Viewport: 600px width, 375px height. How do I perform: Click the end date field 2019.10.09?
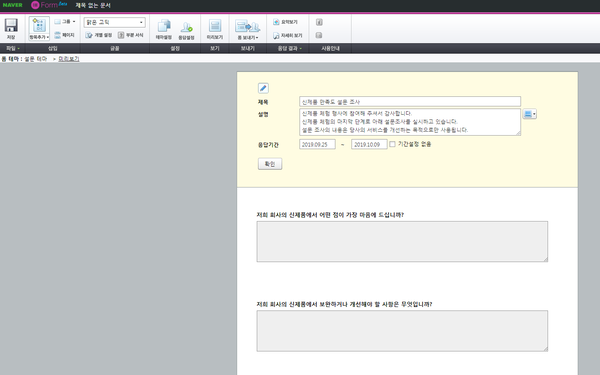pyautogui.click(x=369, y=144)
